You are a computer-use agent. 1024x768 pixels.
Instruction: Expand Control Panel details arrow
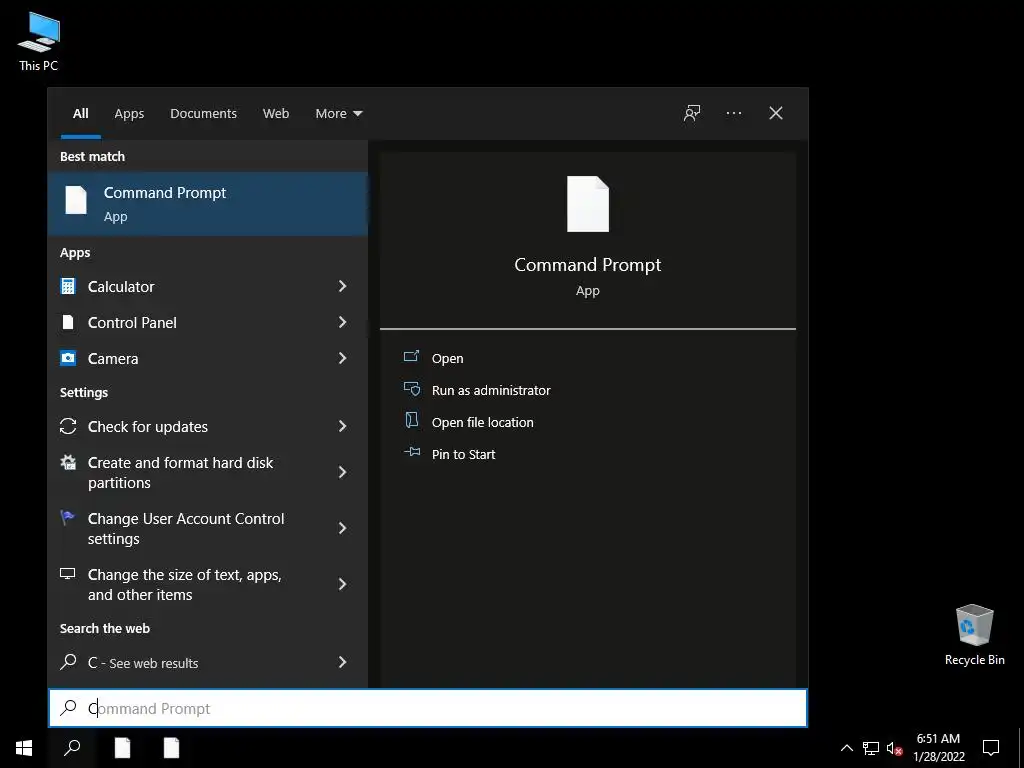(342, 322)
